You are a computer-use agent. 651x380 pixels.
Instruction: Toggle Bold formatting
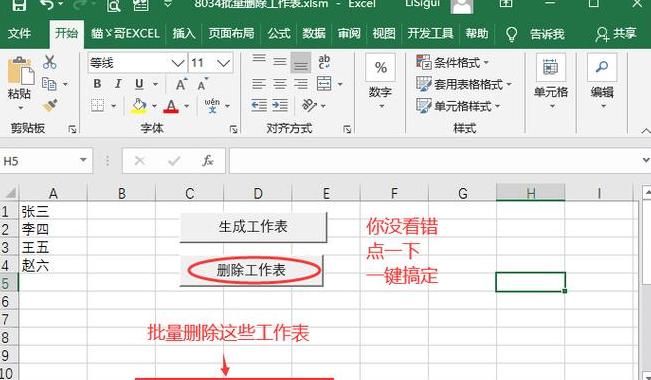click(x=97, y=84)
